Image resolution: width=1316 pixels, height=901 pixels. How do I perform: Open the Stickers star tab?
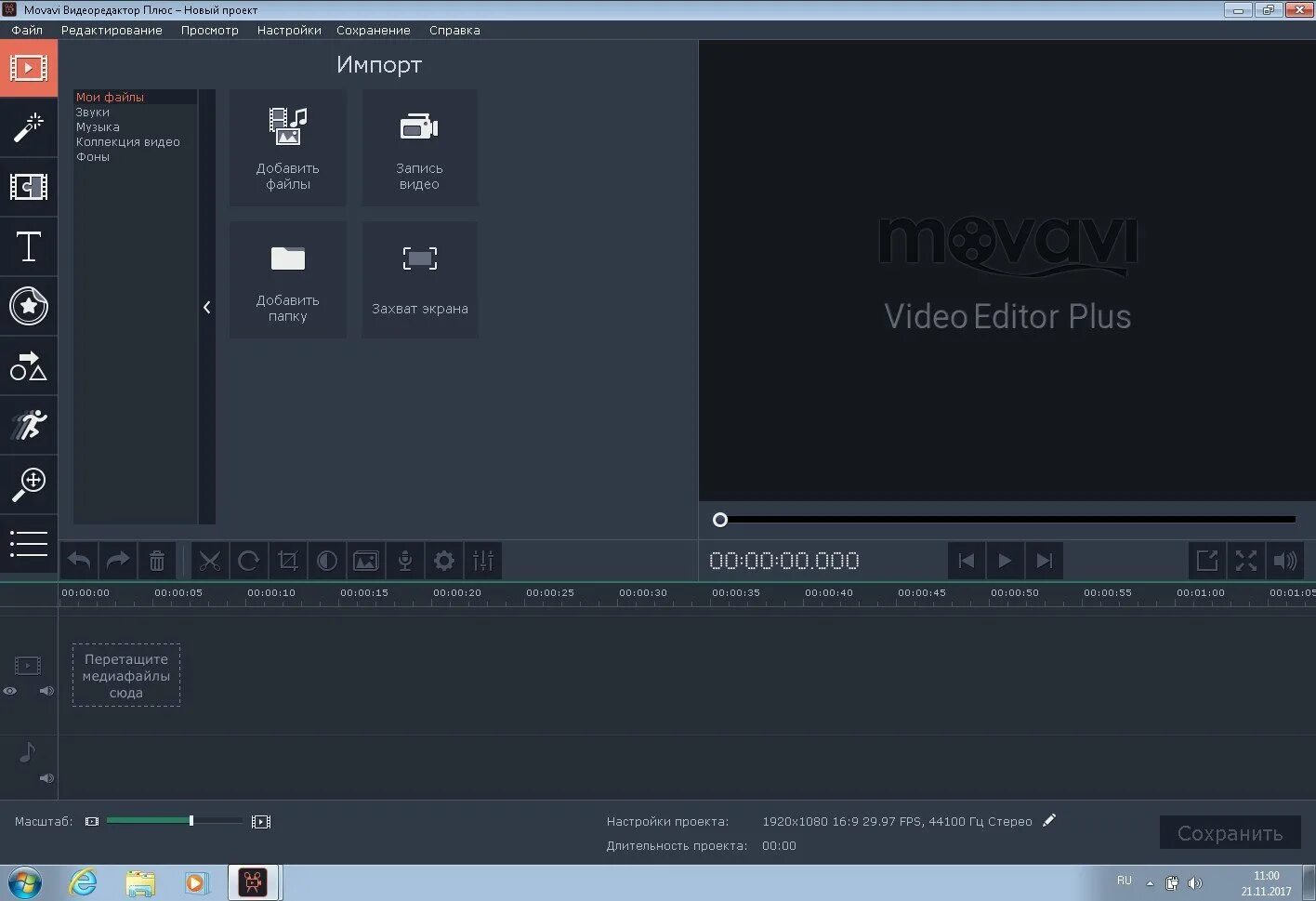[29, 306]
